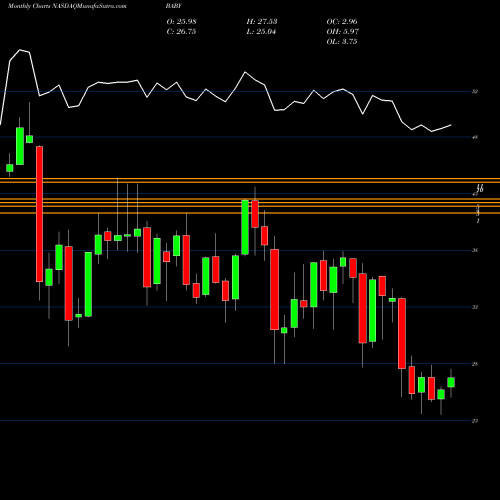Click the white indicator line's highest peak
Viewport: 500px width, 500px height.
click(x=20, y=50)
